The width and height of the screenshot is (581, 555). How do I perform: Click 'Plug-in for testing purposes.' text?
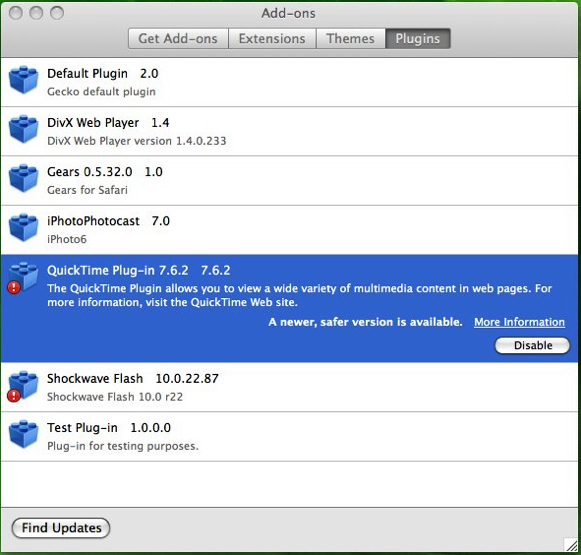(x=123, y=446)
